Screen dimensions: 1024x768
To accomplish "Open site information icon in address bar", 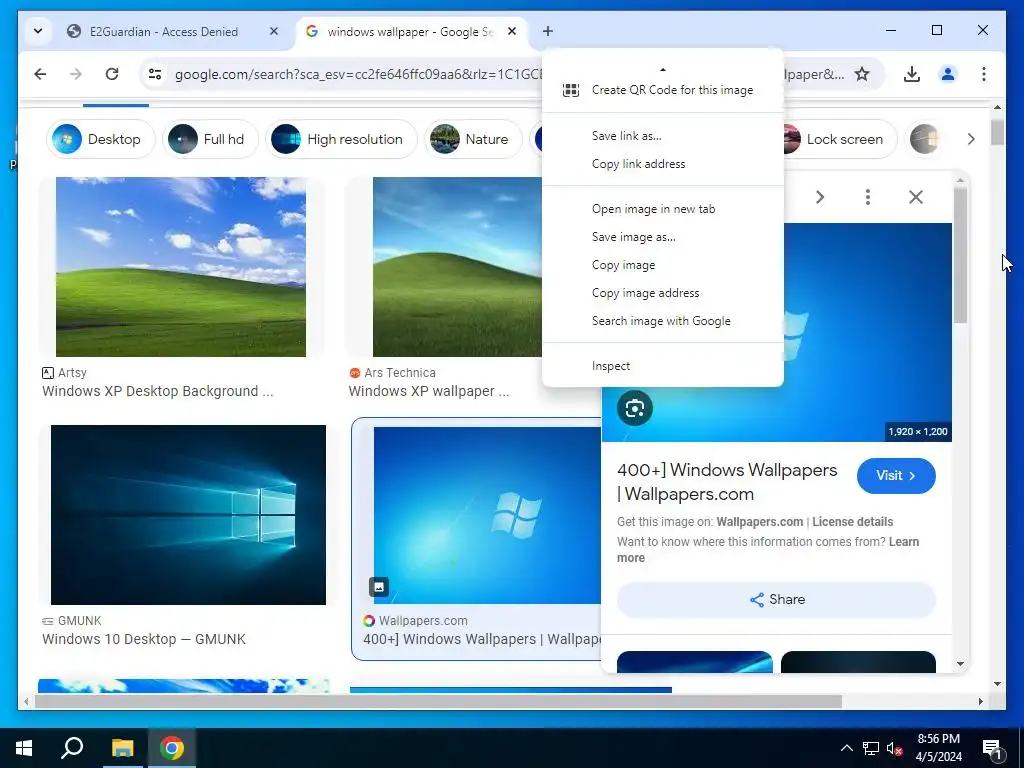I will coord(155,74).
